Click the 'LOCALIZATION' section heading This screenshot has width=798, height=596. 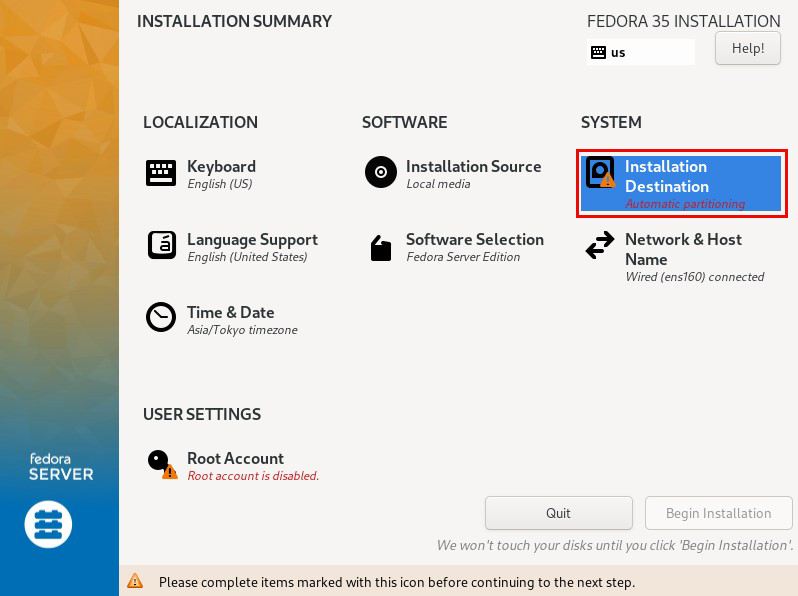201,122
